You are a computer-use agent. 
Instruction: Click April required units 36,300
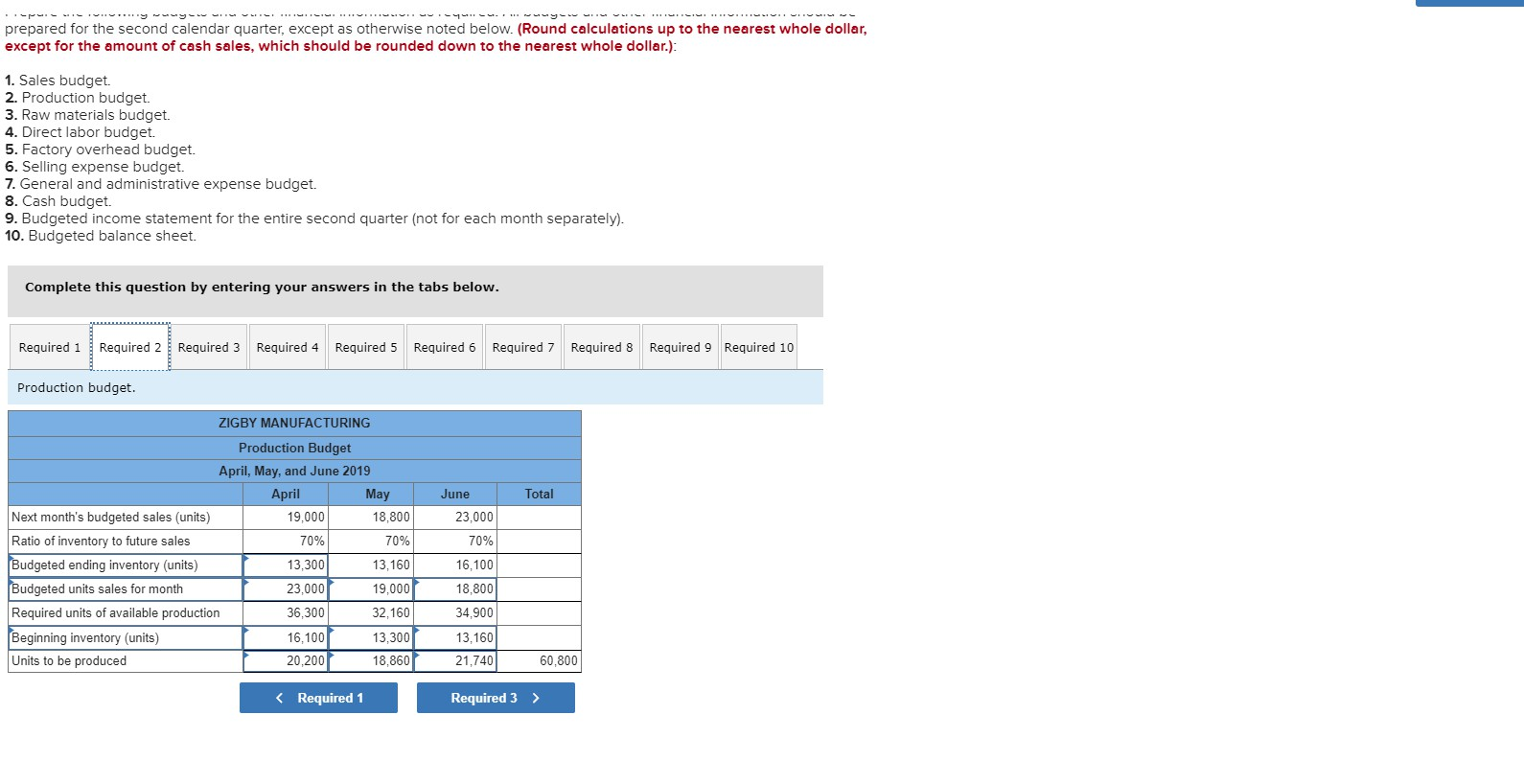(286, 613)
